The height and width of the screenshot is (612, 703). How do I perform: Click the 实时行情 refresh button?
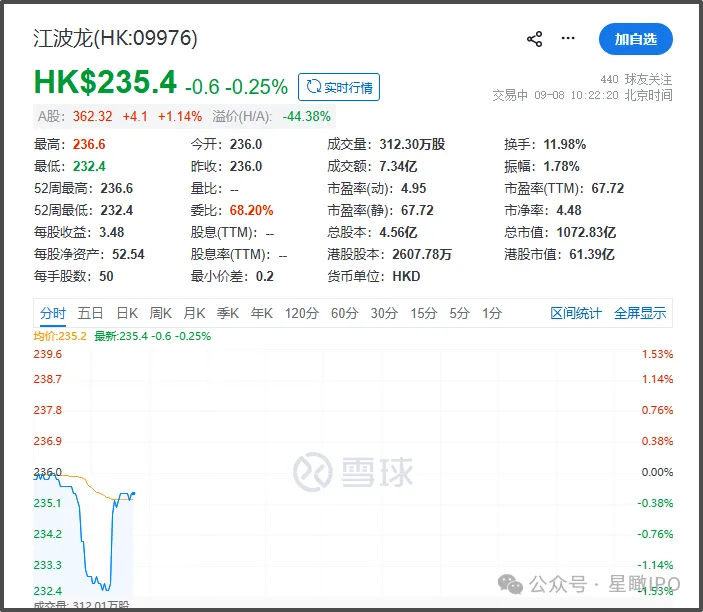[339, 87]
